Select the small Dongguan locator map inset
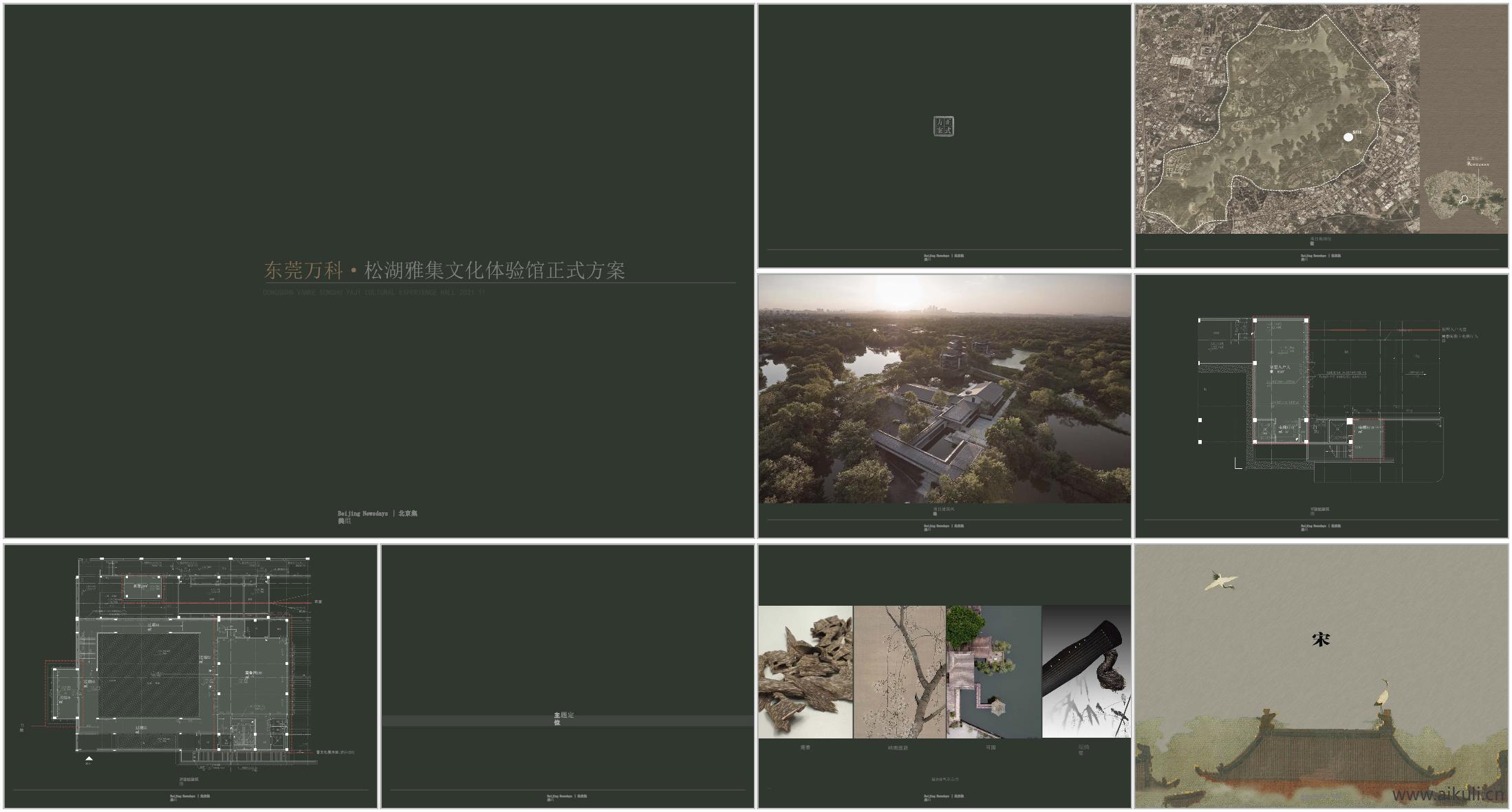 (x=1463, y=197)
